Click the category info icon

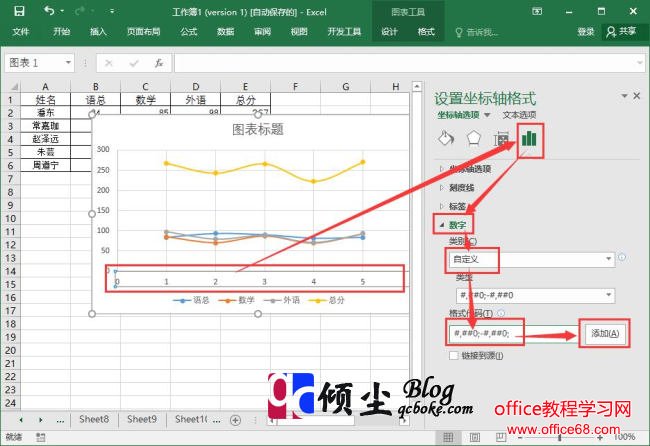[x=622, y=257]
